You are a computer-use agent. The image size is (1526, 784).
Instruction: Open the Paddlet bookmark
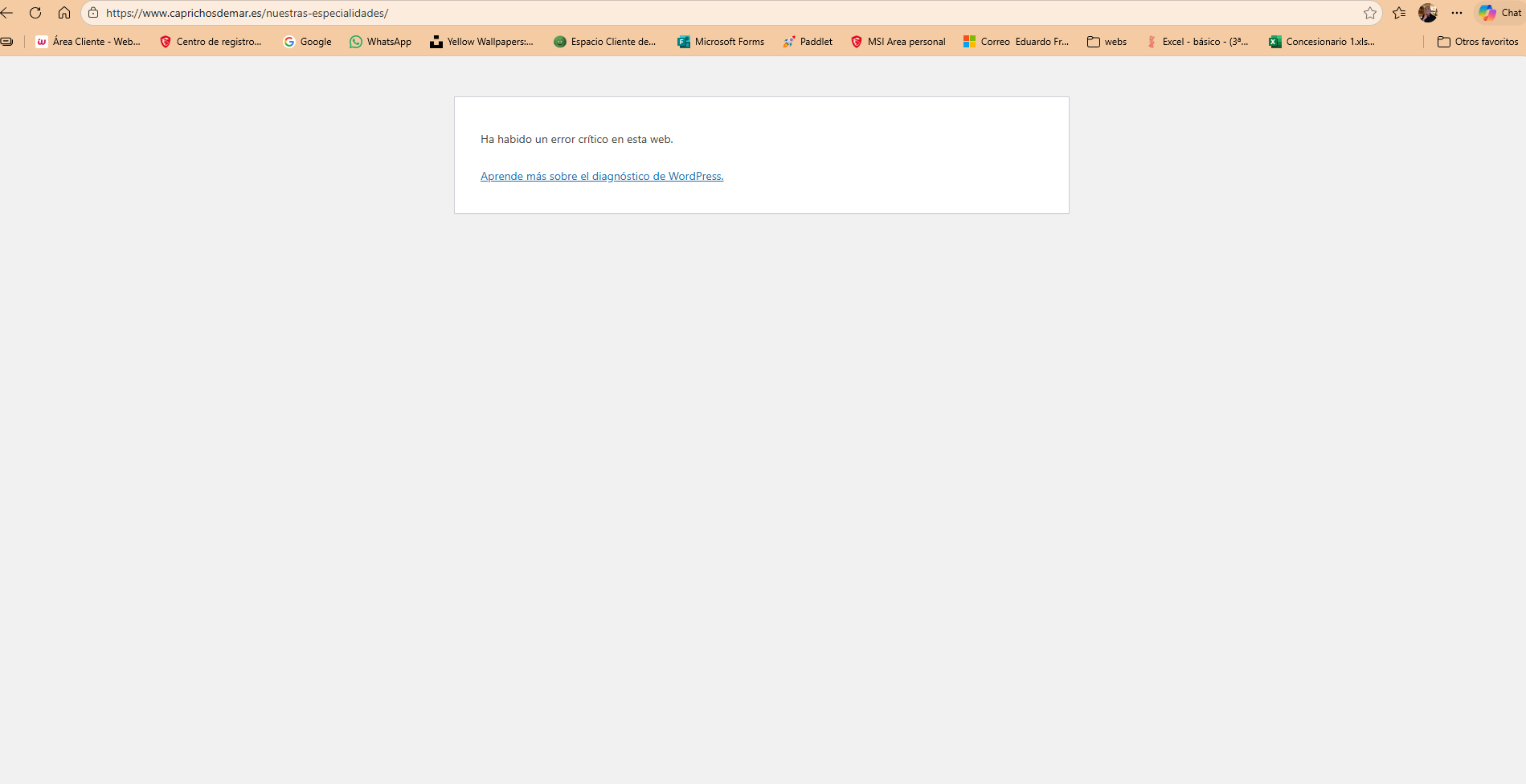(x=808, y=42)
